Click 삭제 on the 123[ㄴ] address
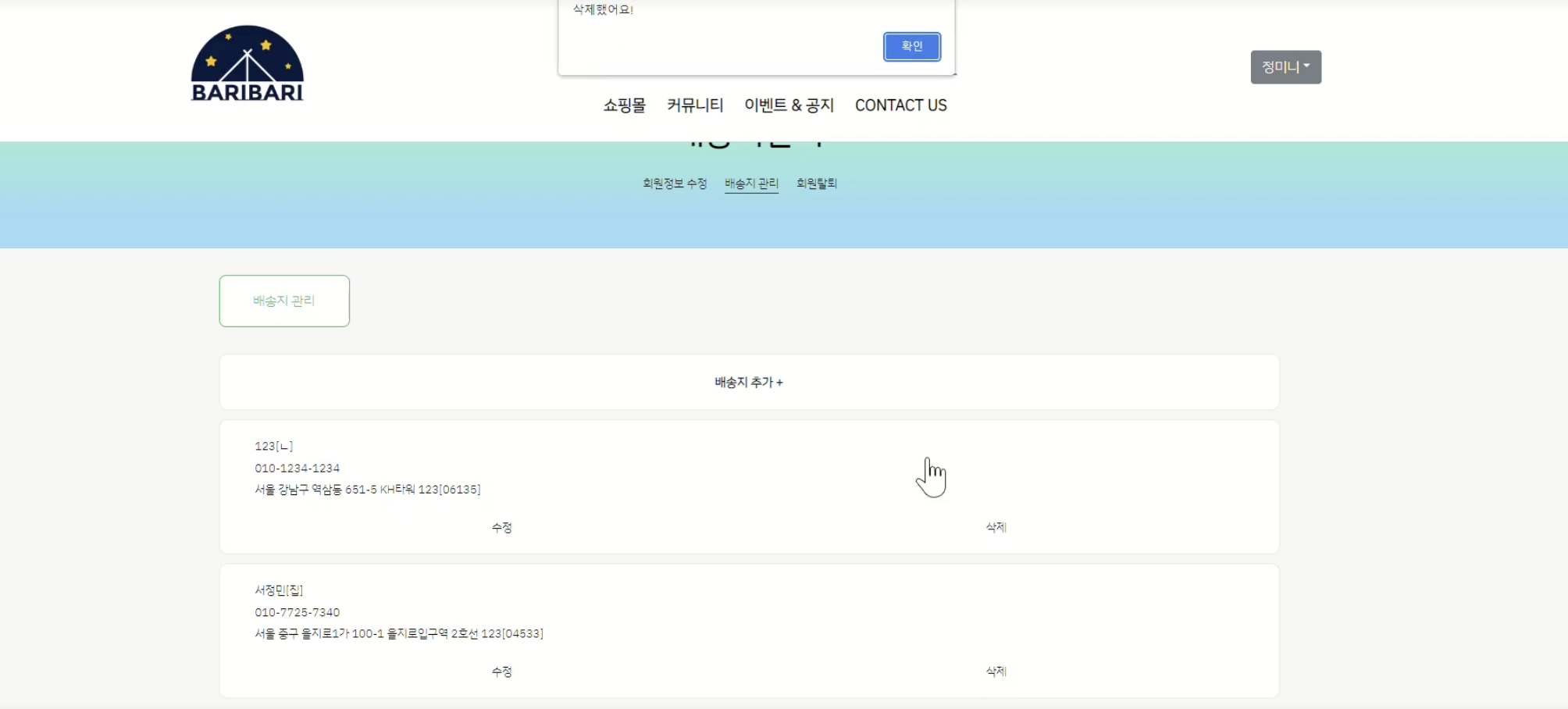Screen dimensions: 1568x709 [995, 527]
